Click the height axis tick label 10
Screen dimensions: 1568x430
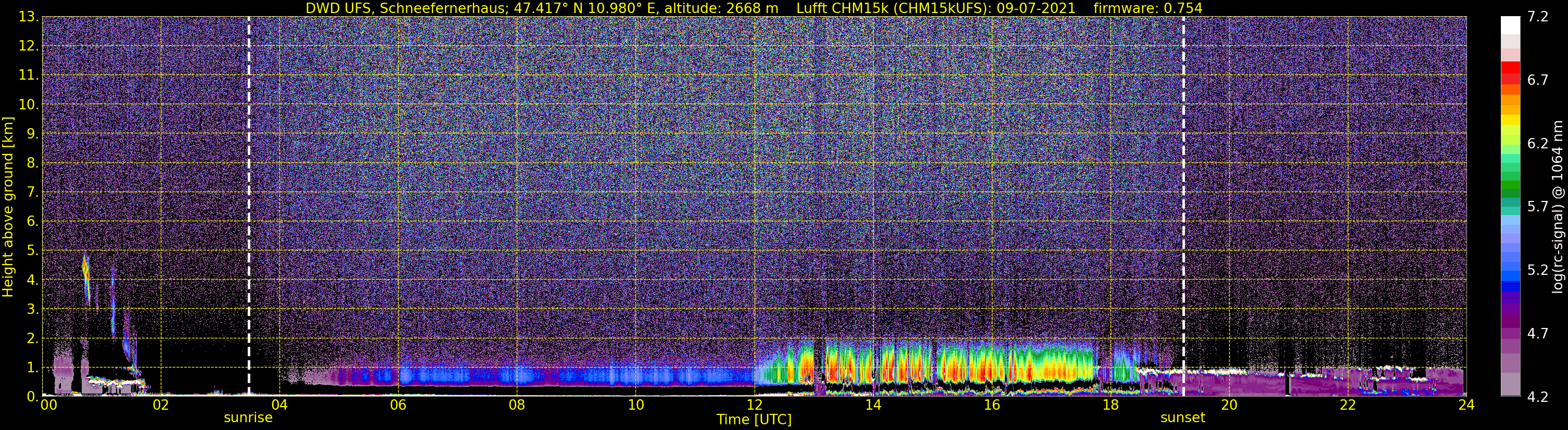[29, 105]
